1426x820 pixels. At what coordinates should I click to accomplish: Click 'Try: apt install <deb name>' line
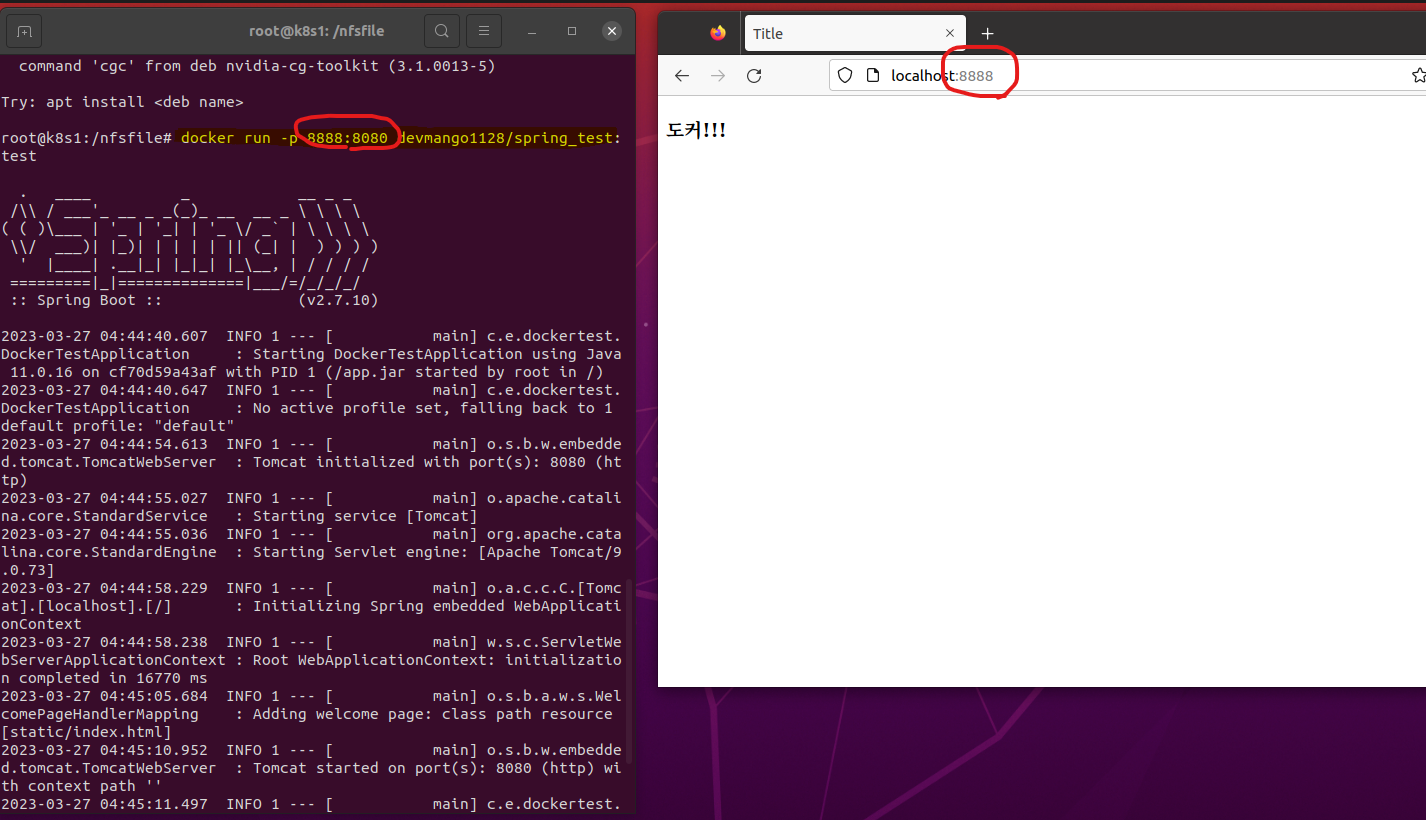click(x=122, y=102)
